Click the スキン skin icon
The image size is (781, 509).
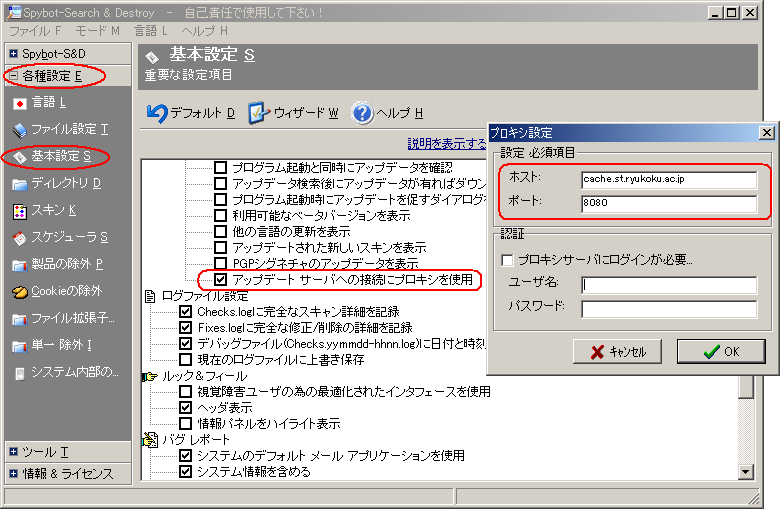[x=19, y=211]
